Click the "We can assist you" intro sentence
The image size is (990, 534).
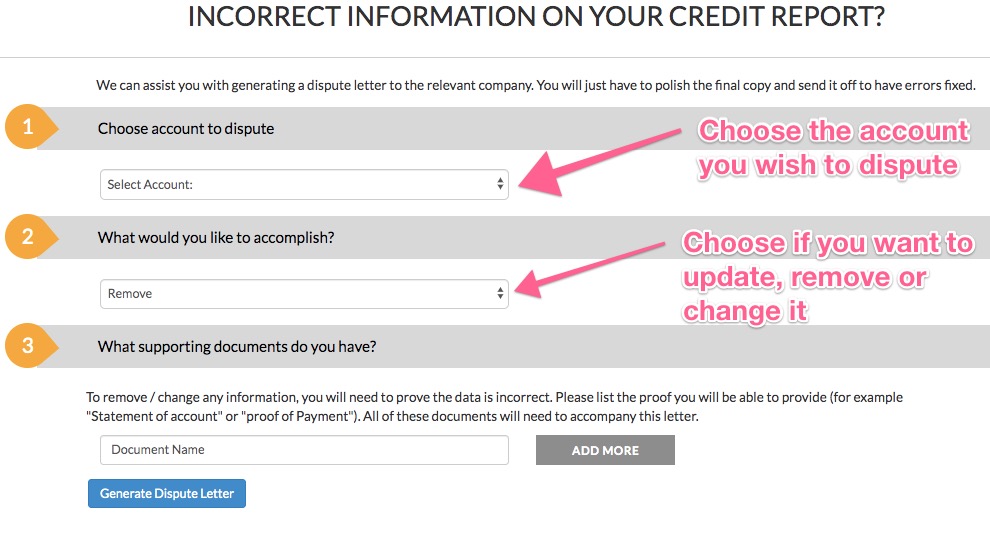click(x=535, y=86)
